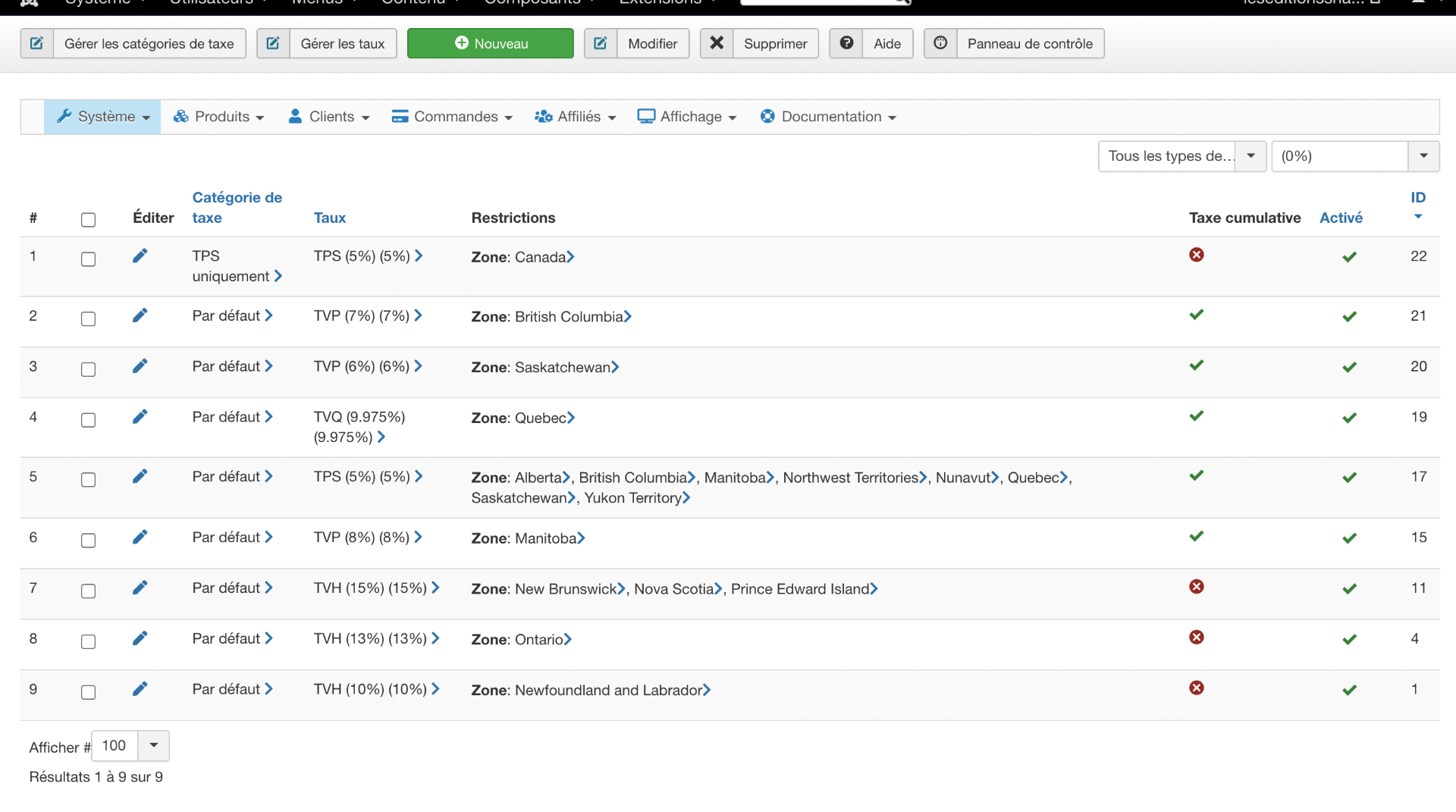Viewport: 1456px width, 812px height.
Task: Open the Commandes menu
Action: (x=452, y=117)
